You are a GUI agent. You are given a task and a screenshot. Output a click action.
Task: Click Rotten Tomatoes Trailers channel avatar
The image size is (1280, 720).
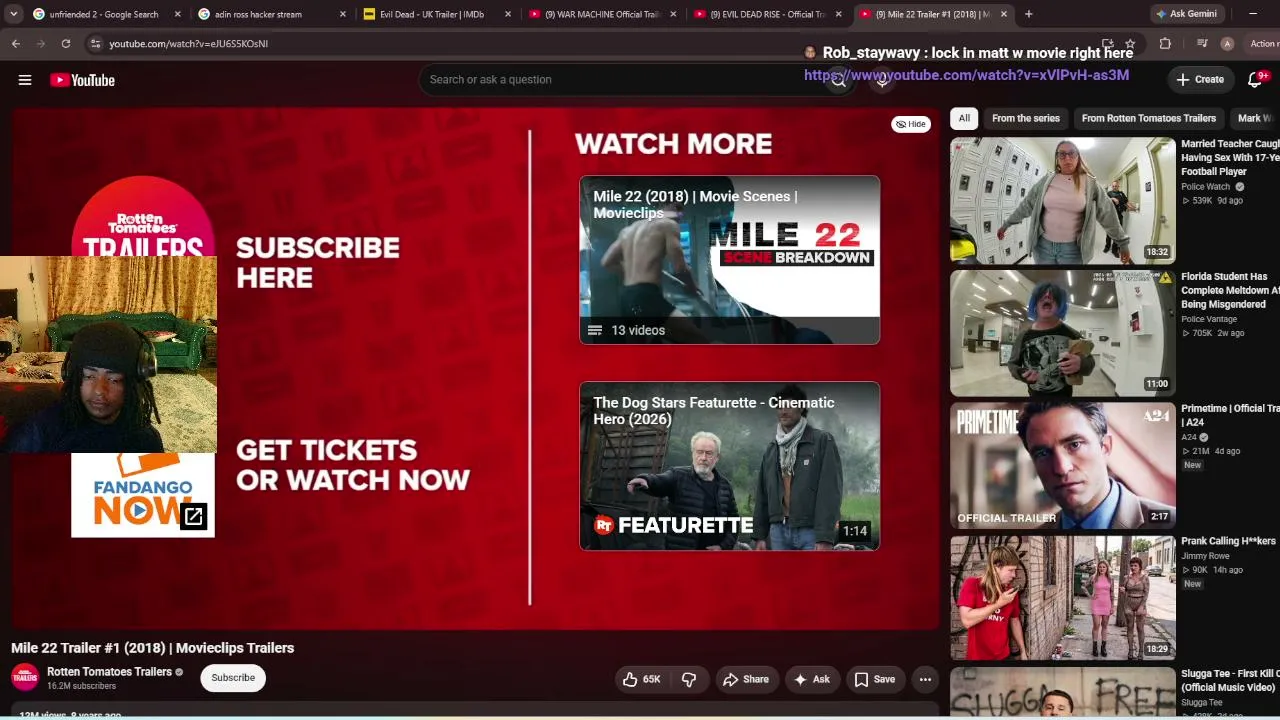(25, 678)
